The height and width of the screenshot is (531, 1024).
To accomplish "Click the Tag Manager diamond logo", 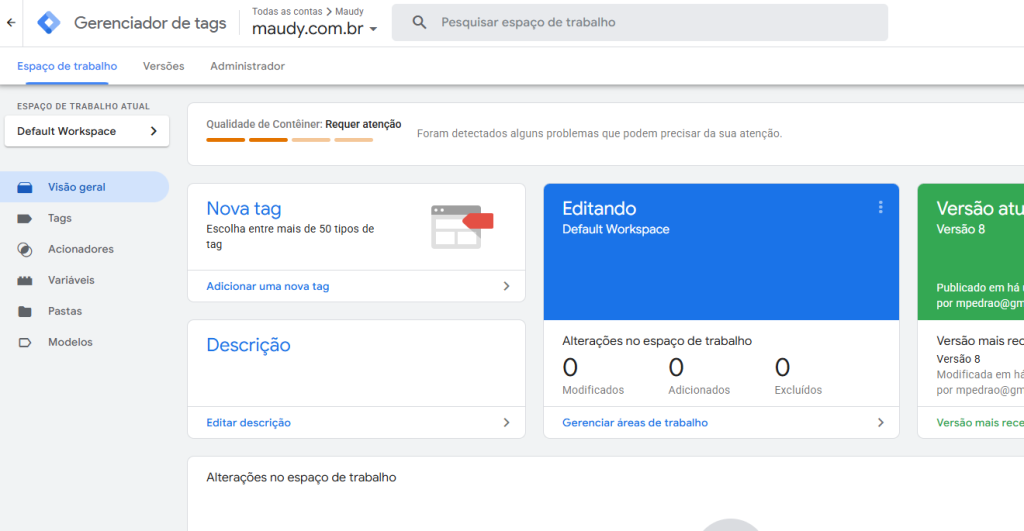I will [x=48, y=22].
